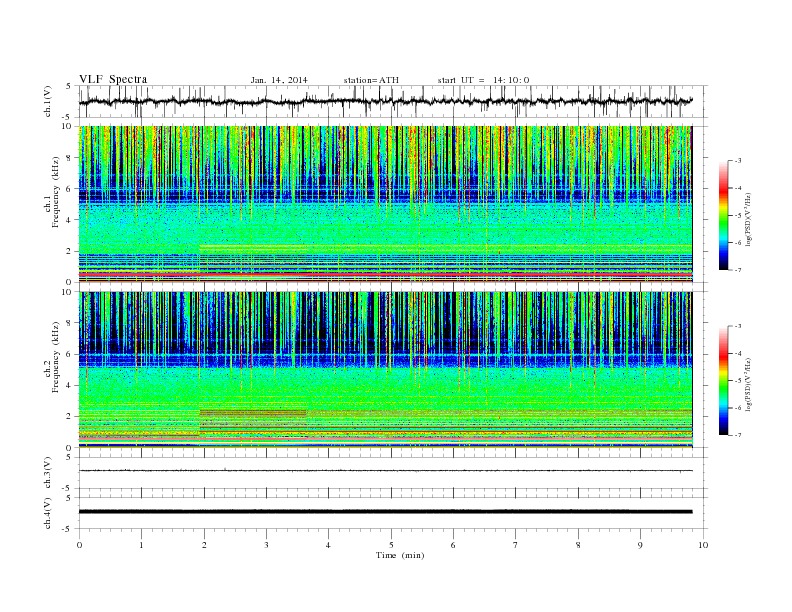Click the '-7' tick on ch.2 colorbar
Screen dimensions: 792x612
pyautogui.click(x=737, y=435)
